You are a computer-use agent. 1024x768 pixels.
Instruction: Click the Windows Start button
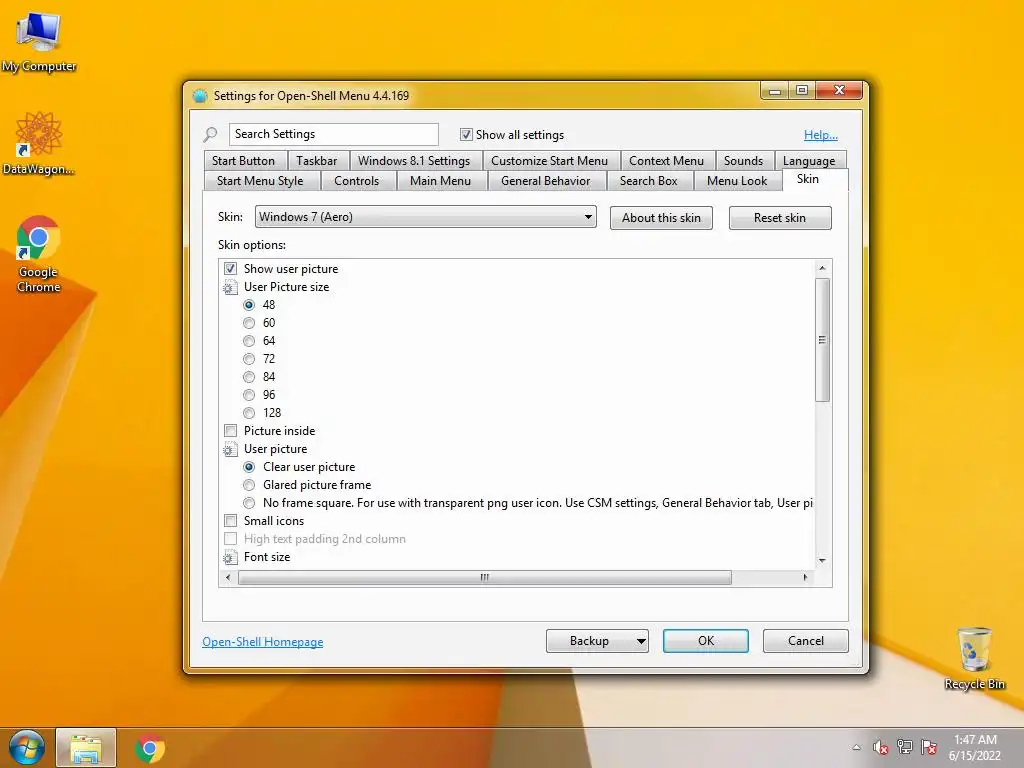pos(27,748)
